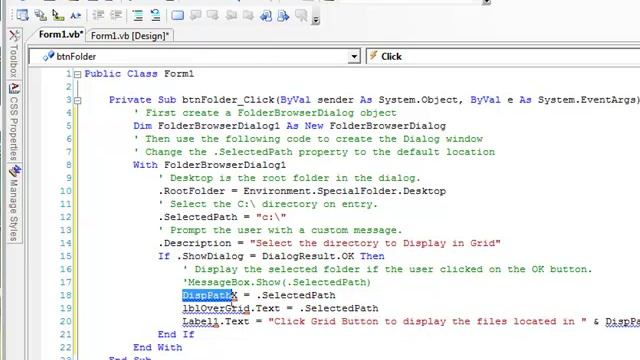Click the "c:\" string on line 12
640x360 pixels.
271,217
